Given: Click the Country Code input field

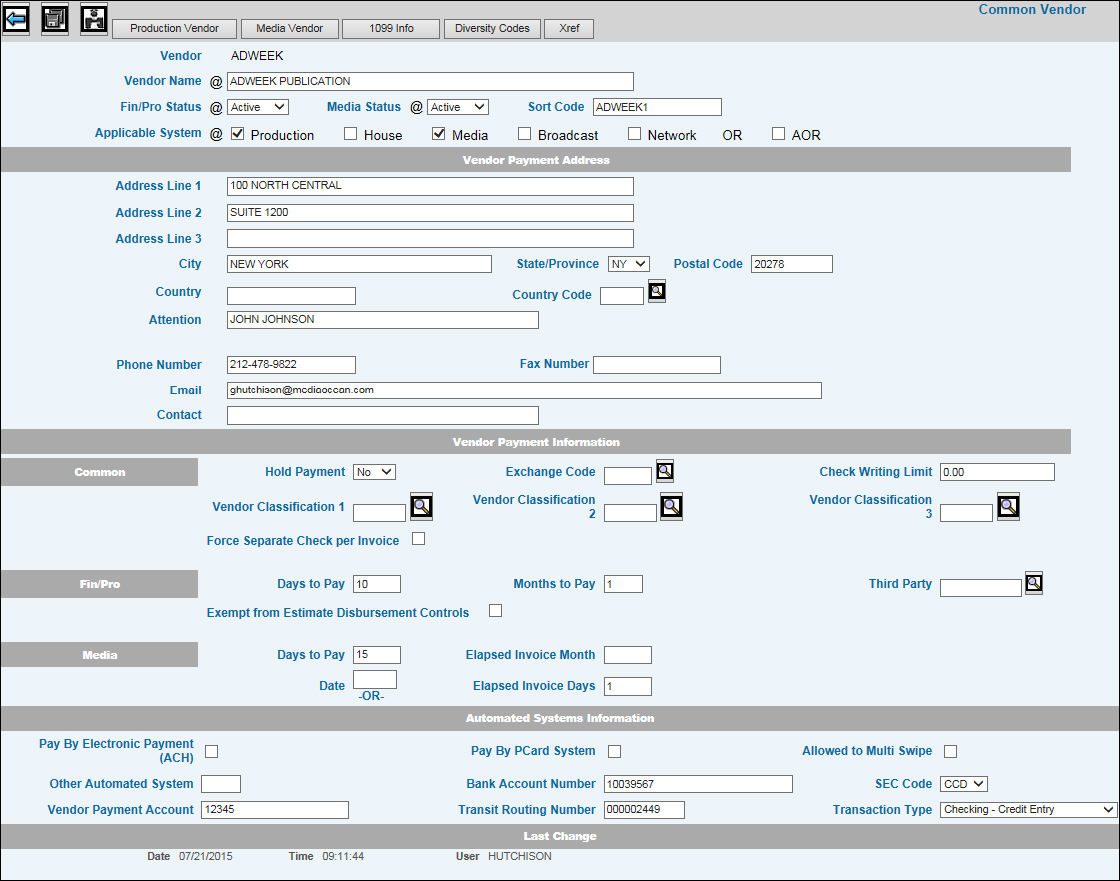Looking at the screenshot, I should coord(622,296).
